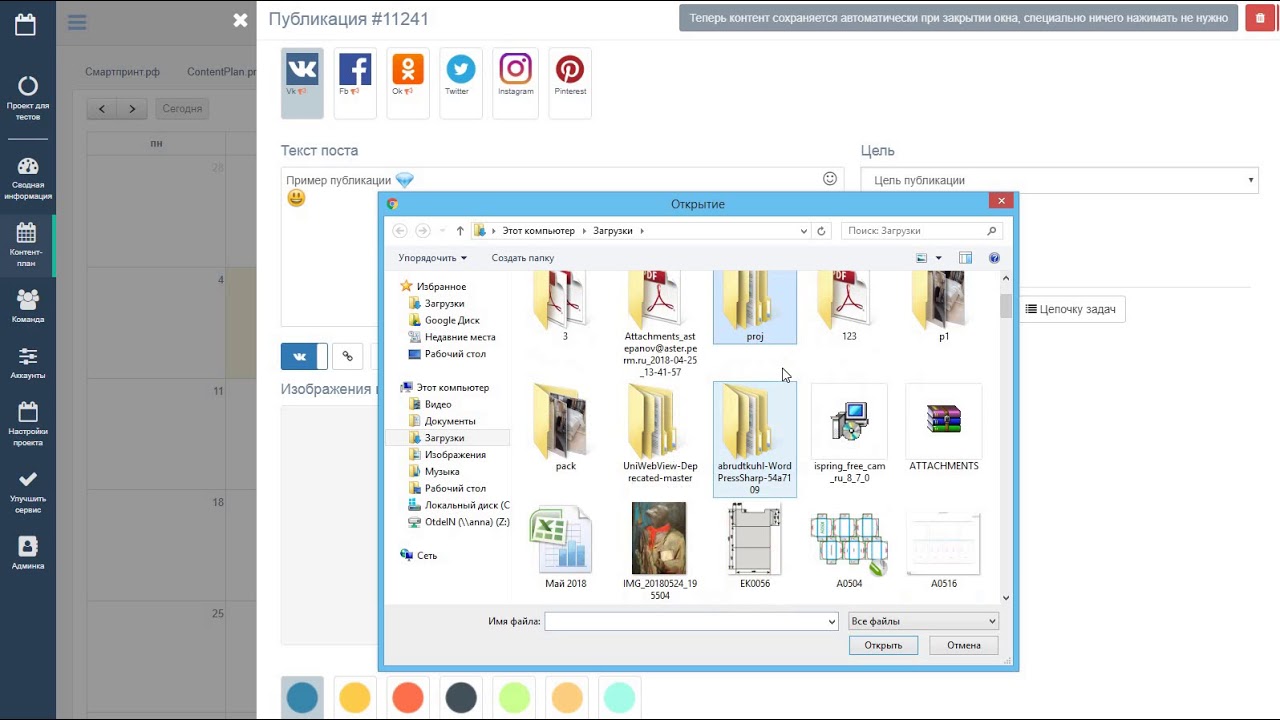
Task: Open Сводная информация in the sidebar
Action: click(x=28, y=178)
